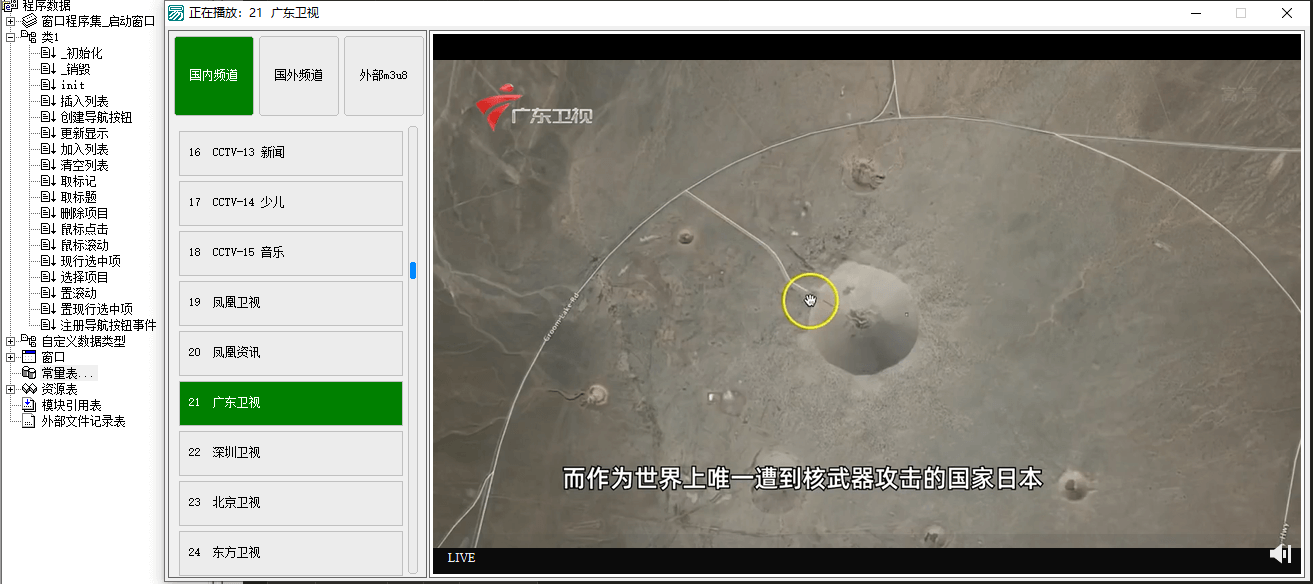Click the 常量表 database icon

point(29,373)
